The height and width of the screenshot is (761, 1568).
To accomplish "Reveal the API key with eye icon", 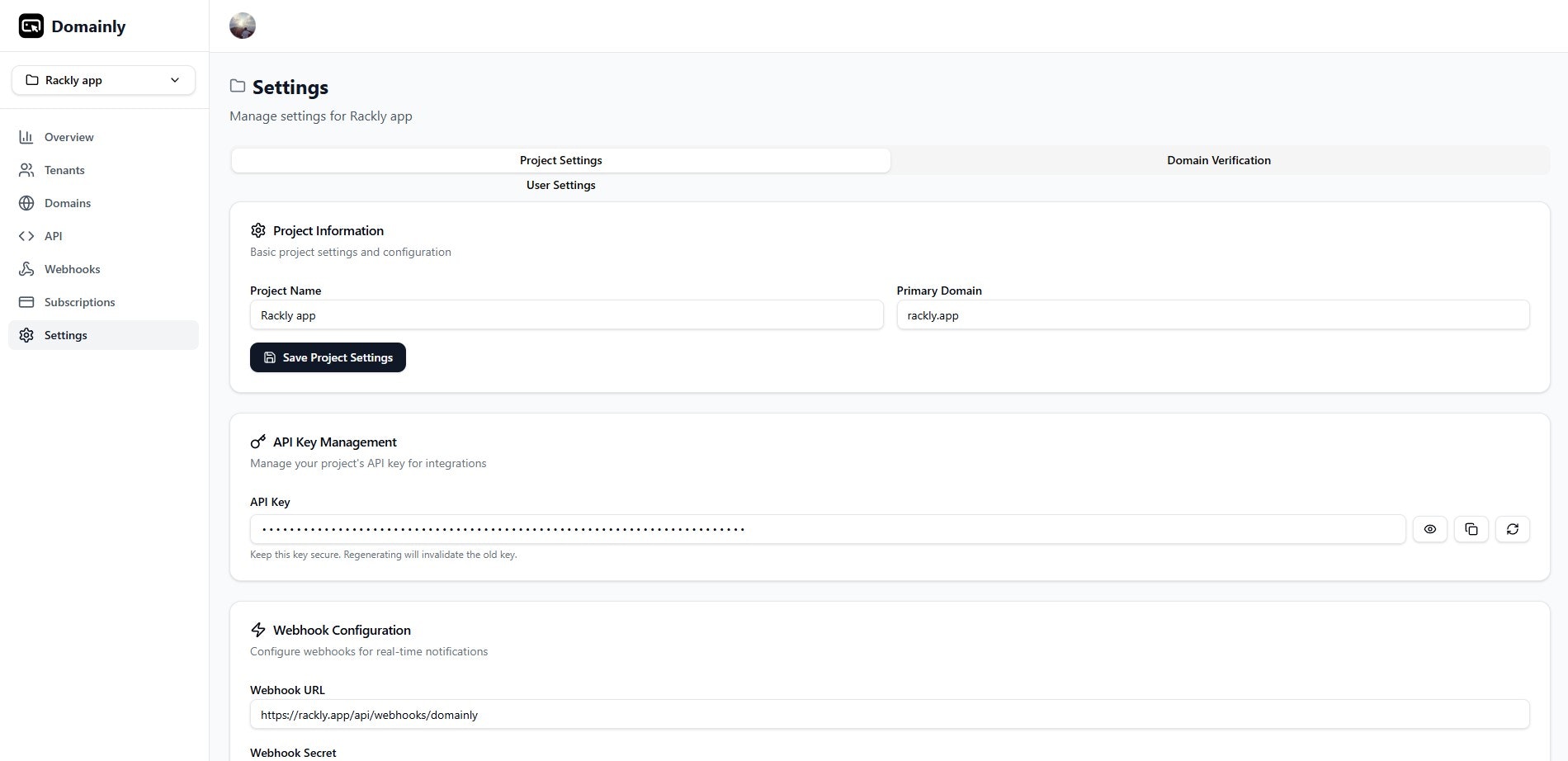I will [x=1430, y=529].
